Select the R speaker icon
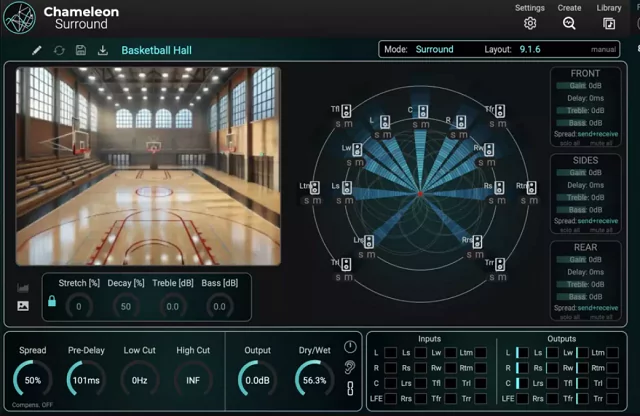 461,122
